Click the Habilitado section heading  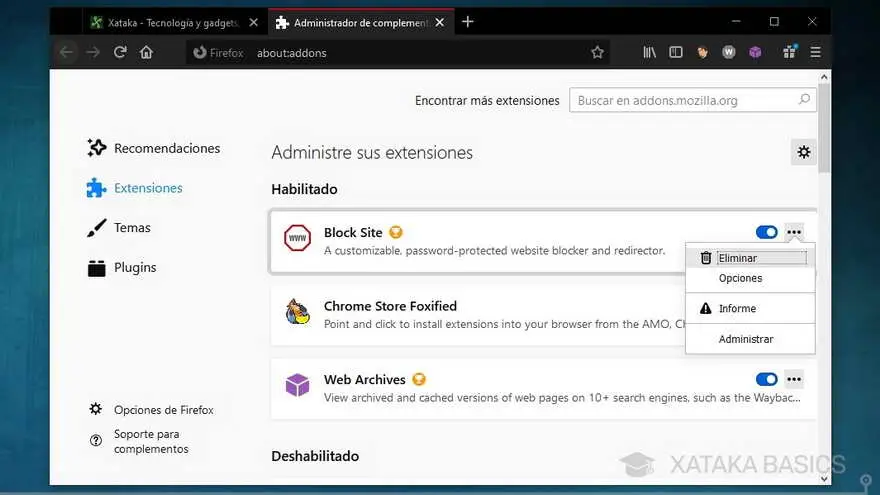click(x=304, y=189)
